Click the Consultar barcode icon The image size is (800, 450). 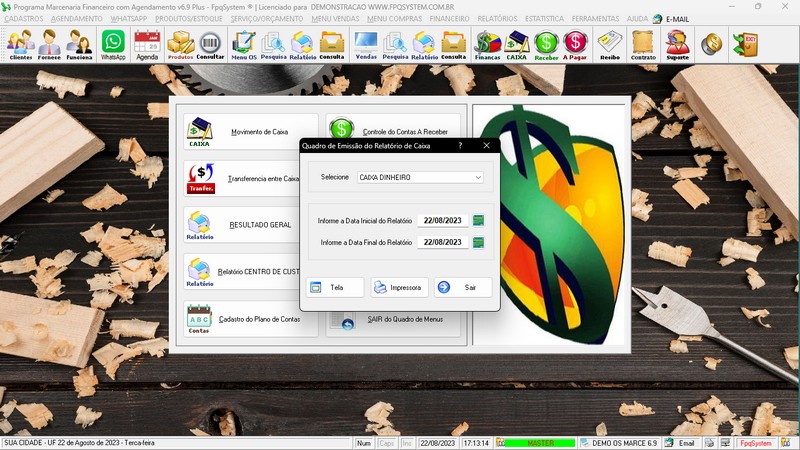(210, 45)
